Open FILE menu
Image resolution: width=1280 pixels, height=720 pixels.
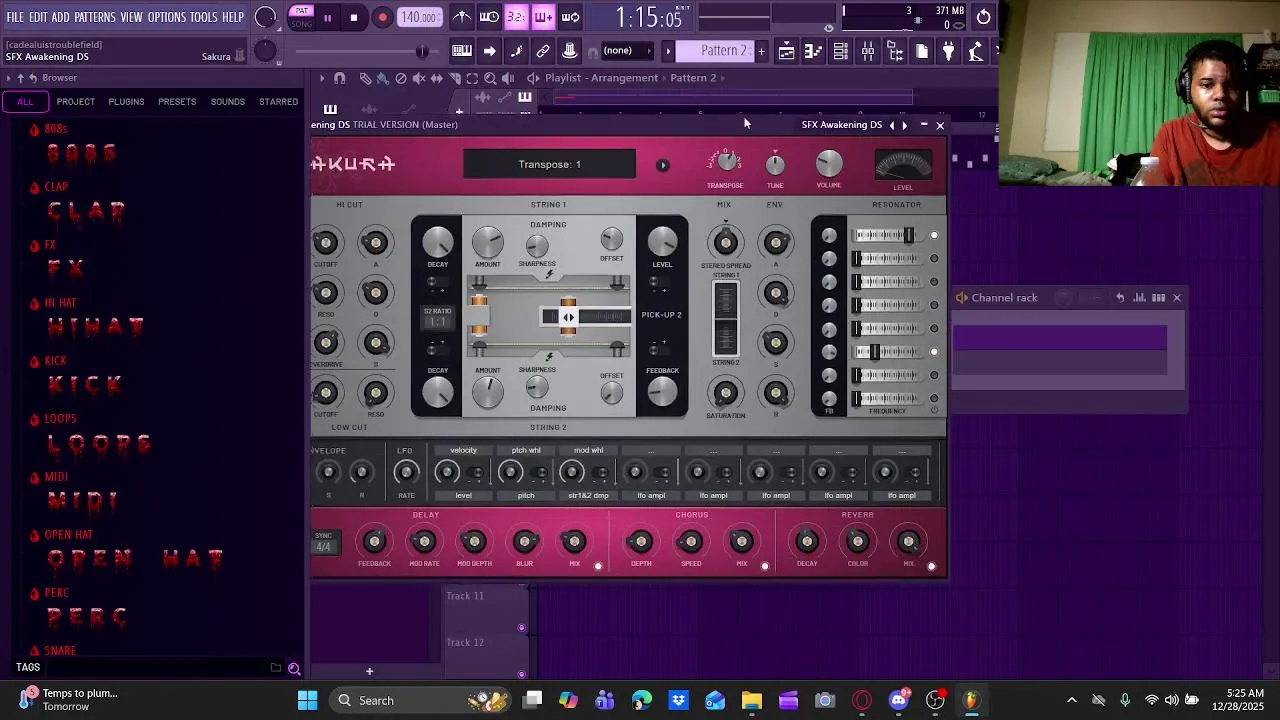pos(15,17)
